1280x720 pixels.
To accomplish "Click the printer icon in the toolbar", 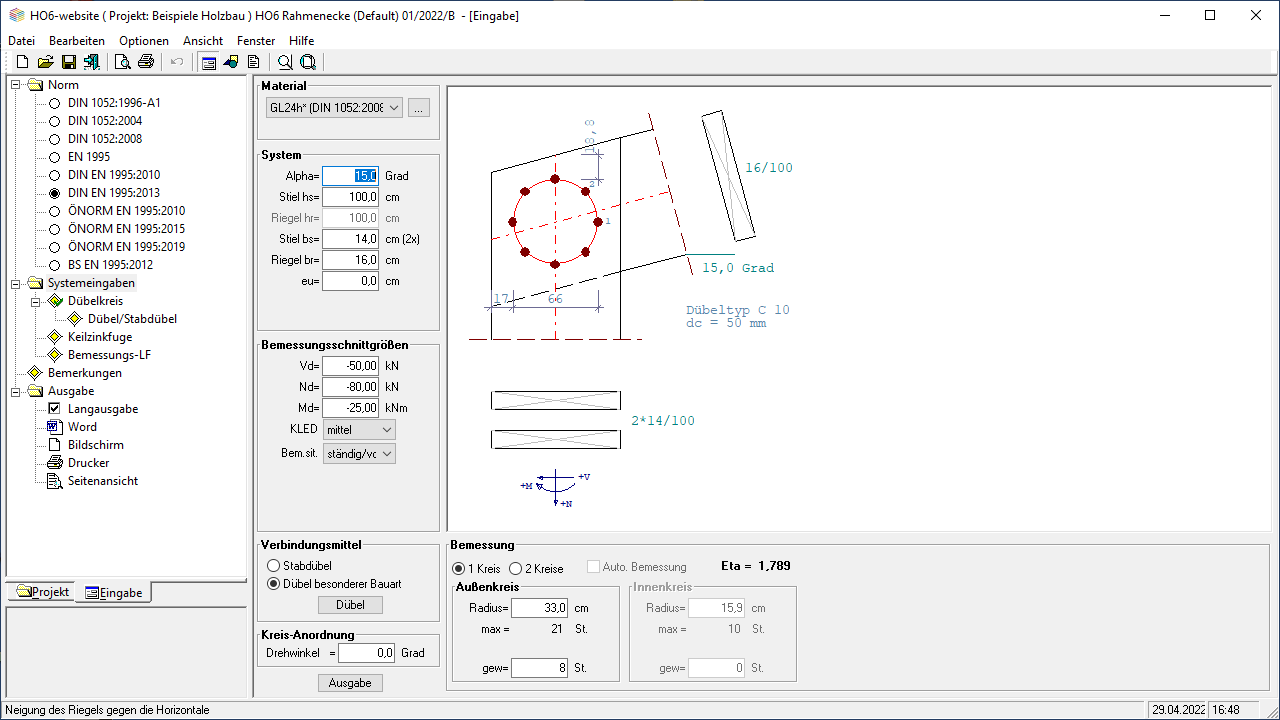I will coord(146,62).
